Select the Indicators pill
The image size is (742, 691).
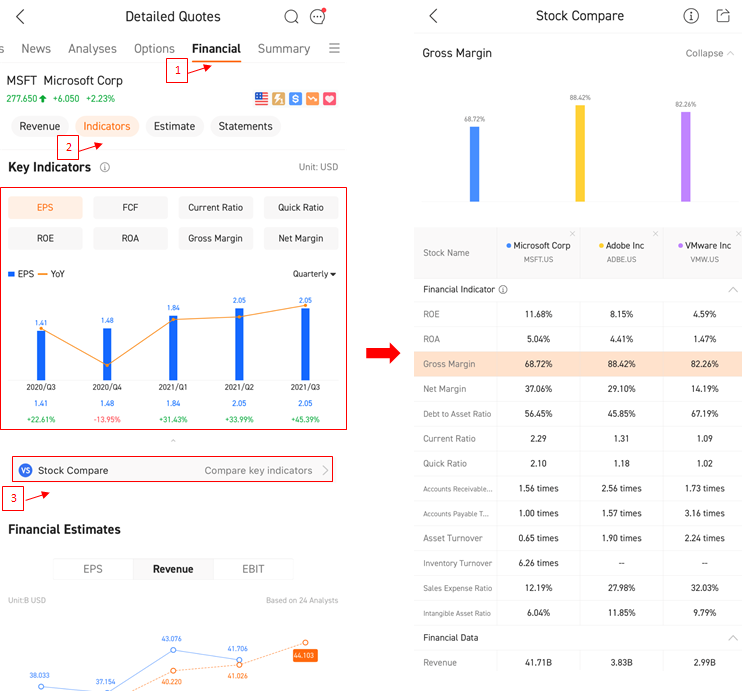107,126
